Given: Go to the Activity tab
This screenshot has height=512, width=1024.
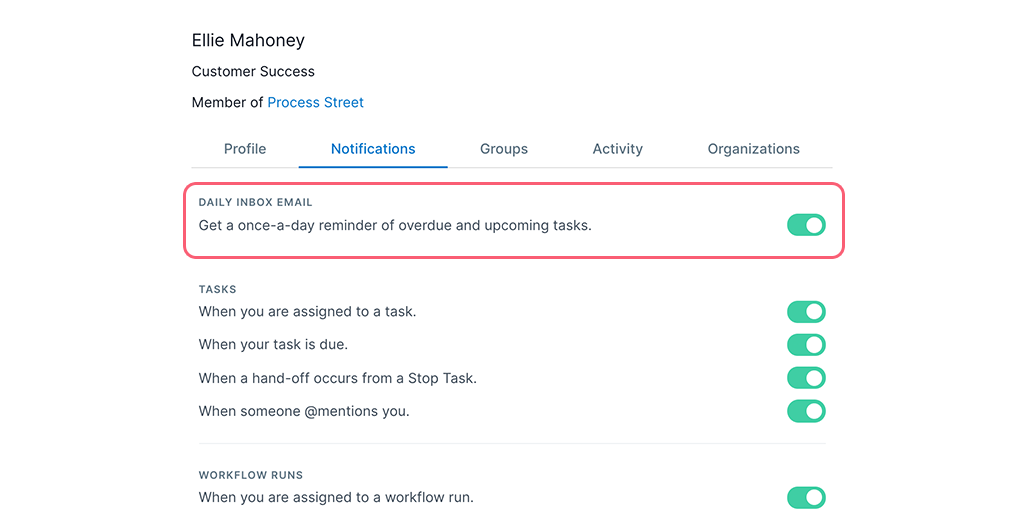Looking at the screenshot, I should 617,149.
